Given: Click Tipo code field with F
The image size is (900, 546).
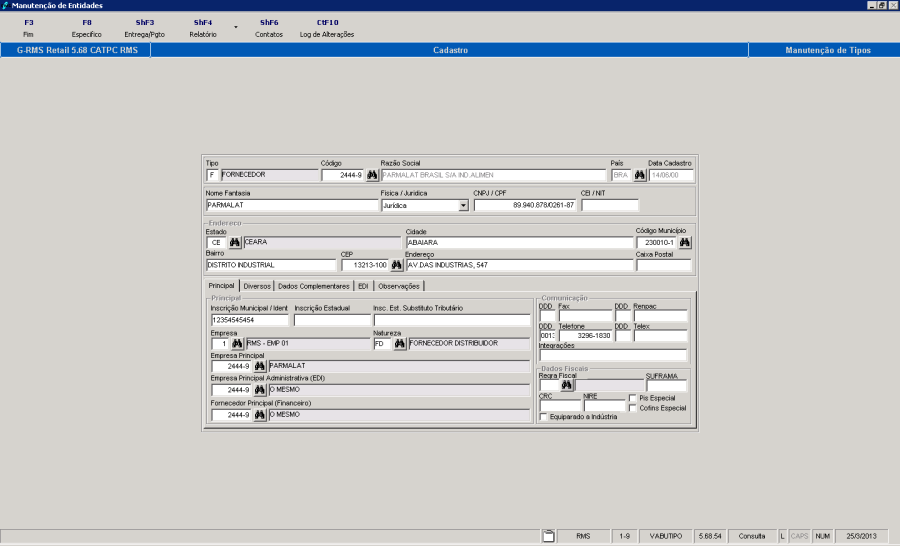Looking at the screenshot, I should [x=212, y=175].
